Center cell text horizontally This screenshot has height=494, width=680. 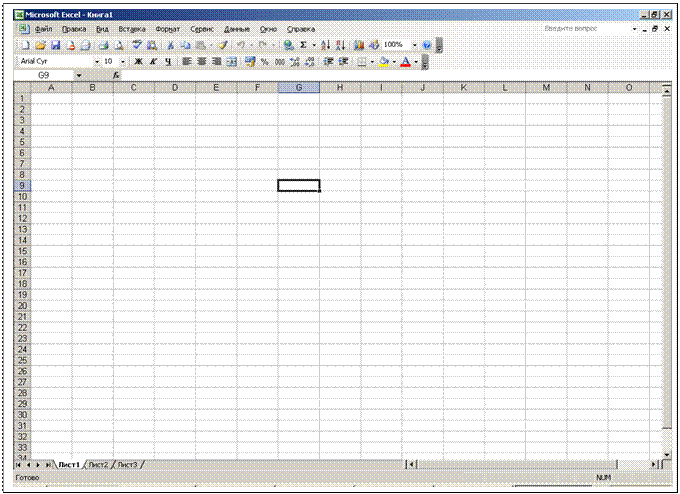pyautogui.click(x=202, y=62)
